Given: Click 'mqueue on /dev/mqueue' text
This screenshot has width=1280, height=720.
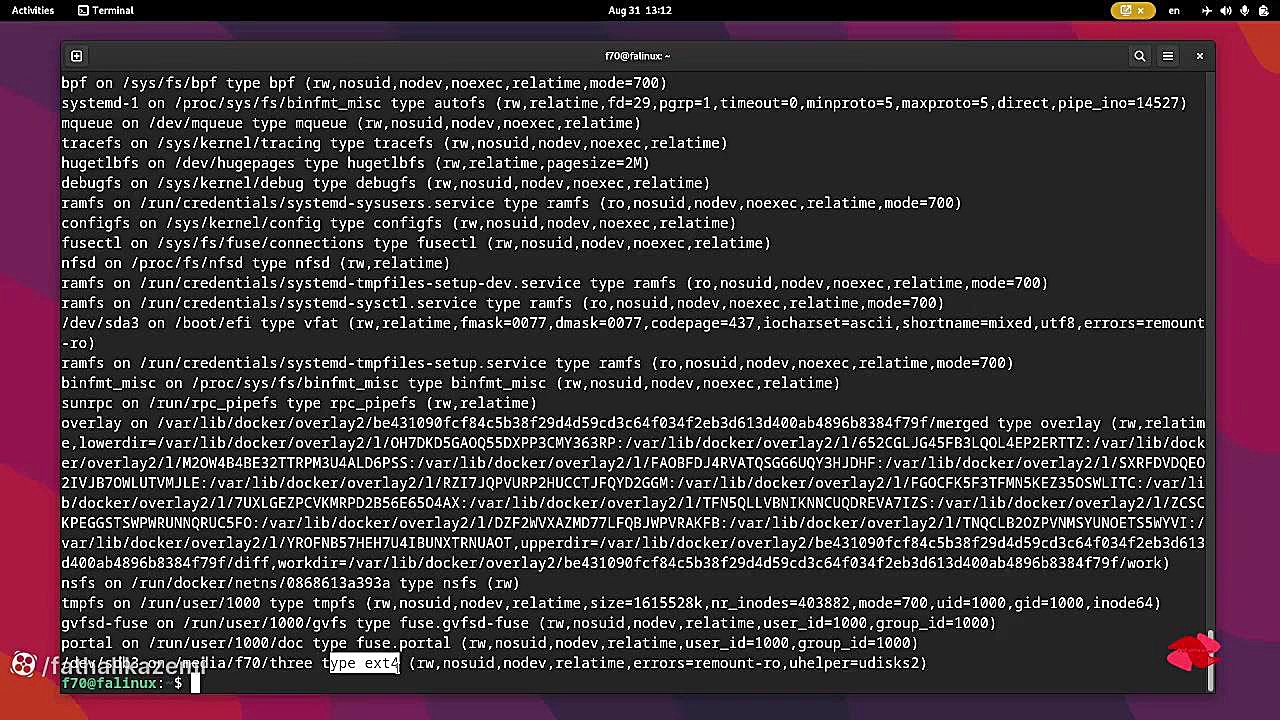Looking at the screenshot, I should [152, 123].
